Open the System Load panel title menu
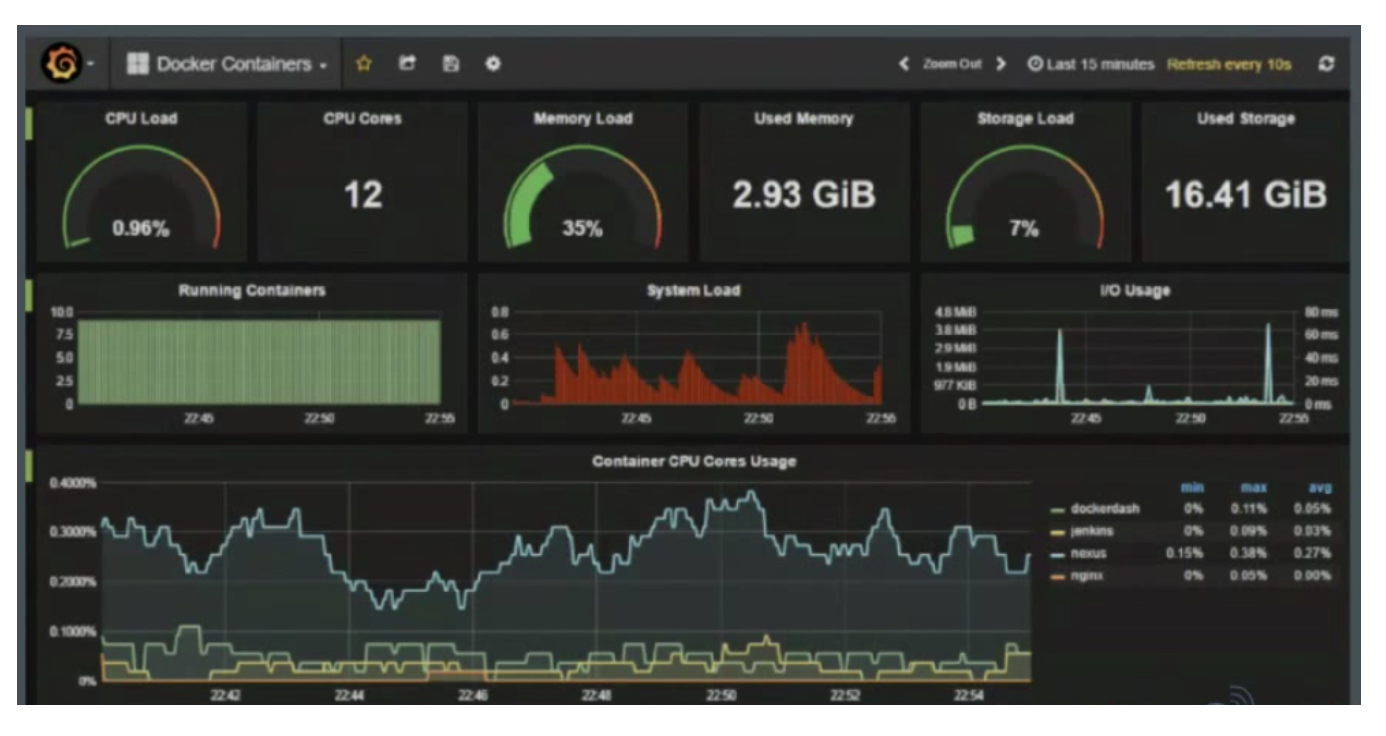Viewport: 1386px width, 736px height. click(x=694, y=291)
